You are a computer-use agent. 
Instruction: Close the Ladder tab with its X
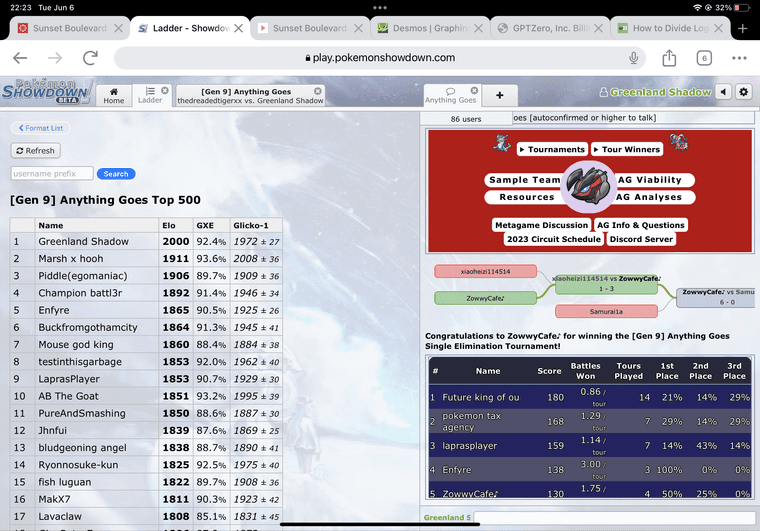(x=165, y=91)
